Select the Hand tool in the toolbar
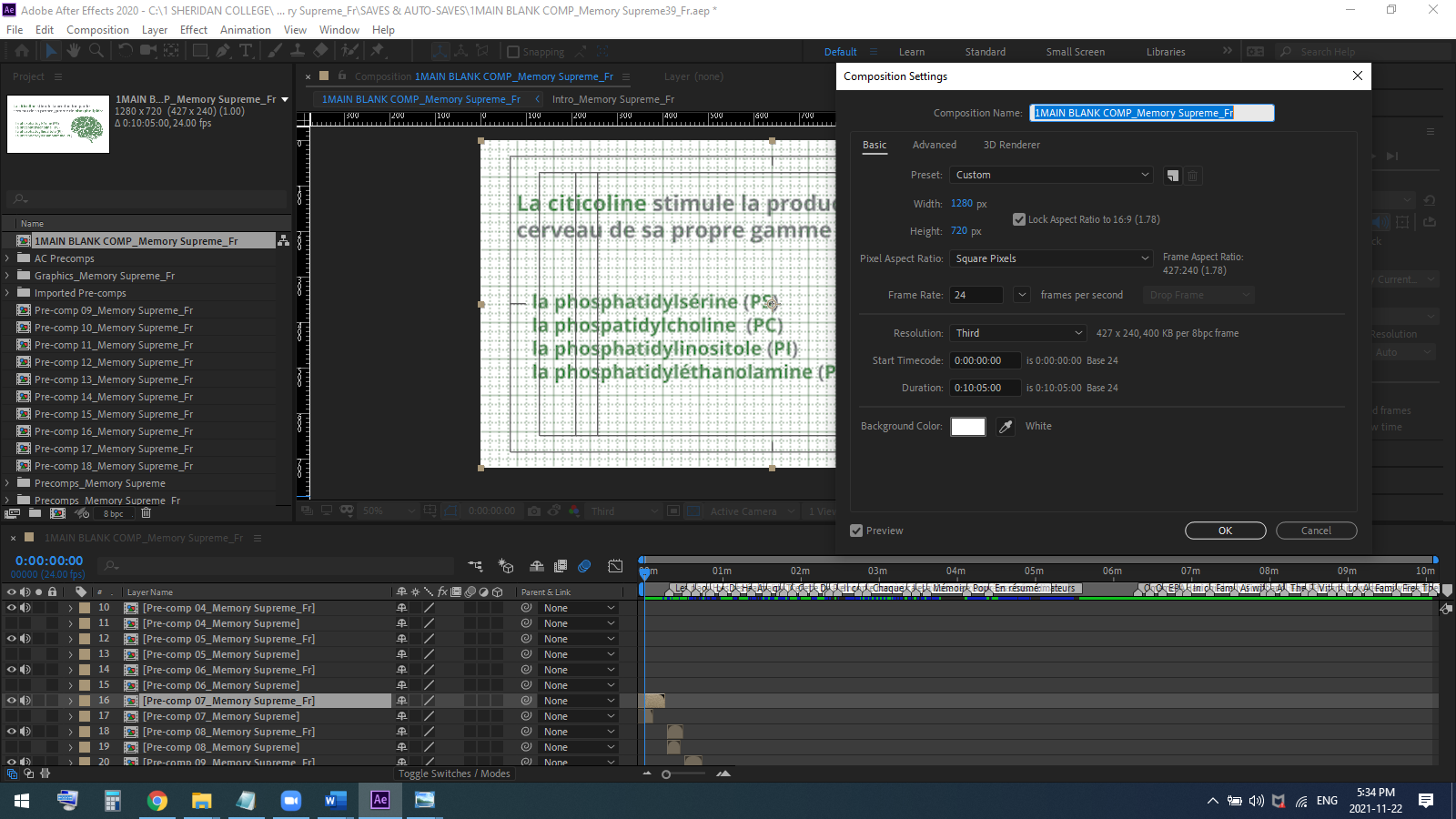Viewport: 1456px width, 819px height. tap(74, 51)
